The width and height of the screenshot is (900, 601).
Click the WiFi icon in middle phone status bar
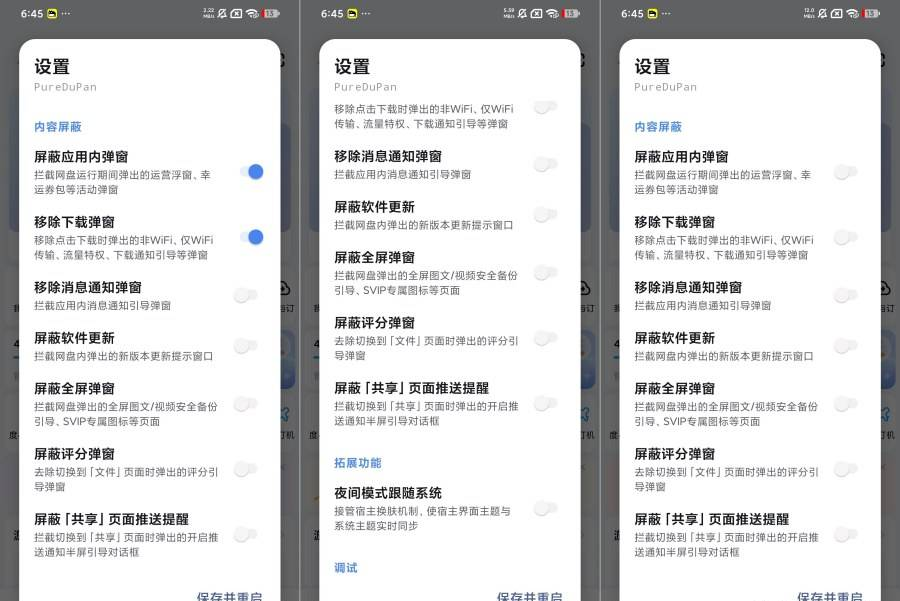coord(552,13)
